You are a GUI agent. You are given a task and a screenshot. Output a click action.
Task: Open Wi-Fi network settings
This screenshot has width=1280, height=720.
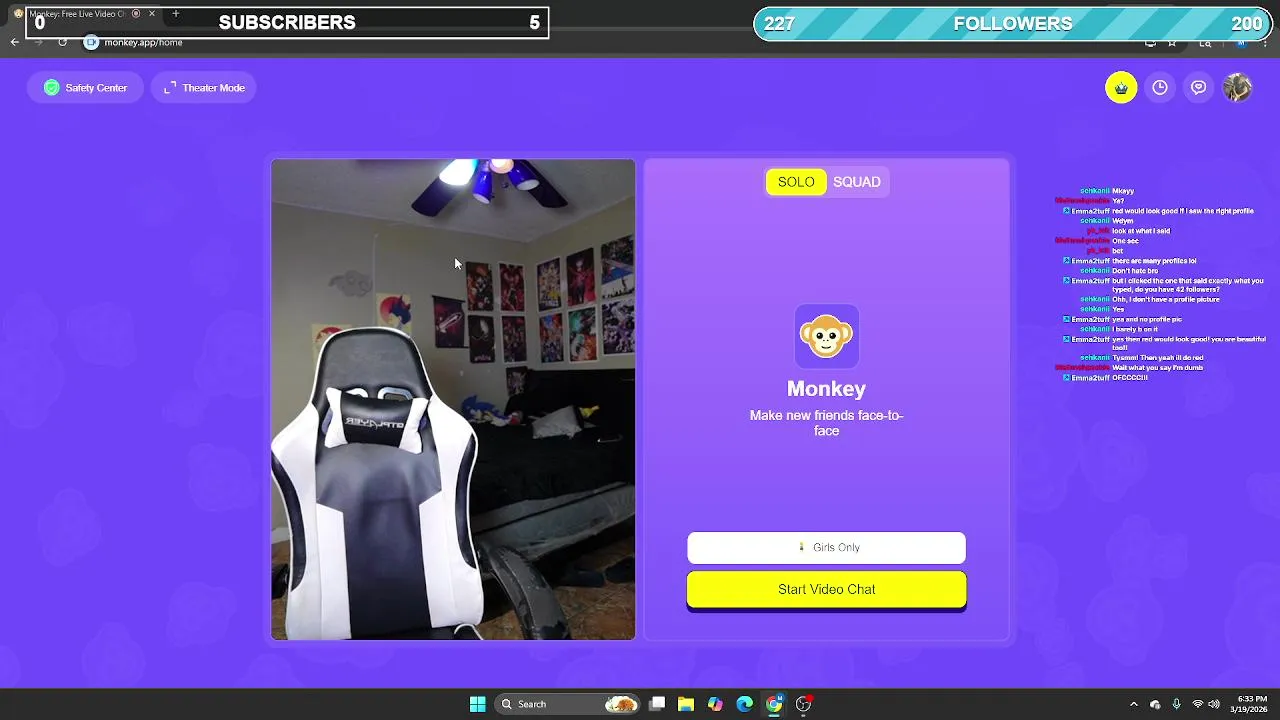click(1198, 704)
